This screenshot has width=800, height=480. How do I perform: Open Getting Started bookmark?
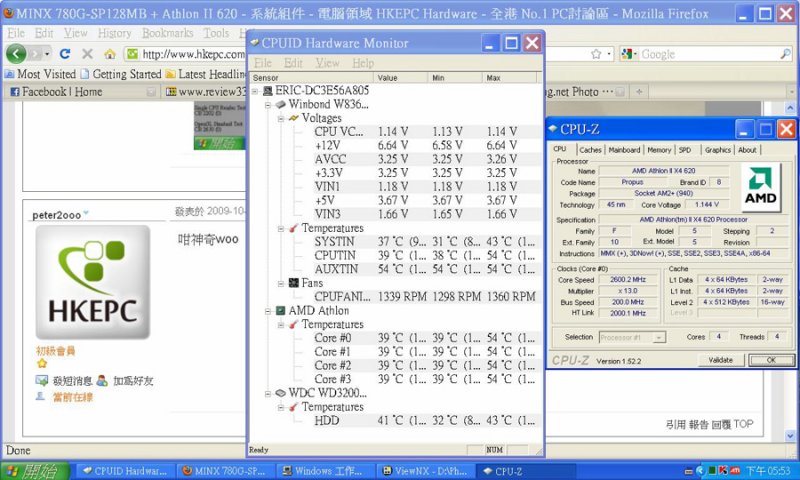click(x=121, y=74)
